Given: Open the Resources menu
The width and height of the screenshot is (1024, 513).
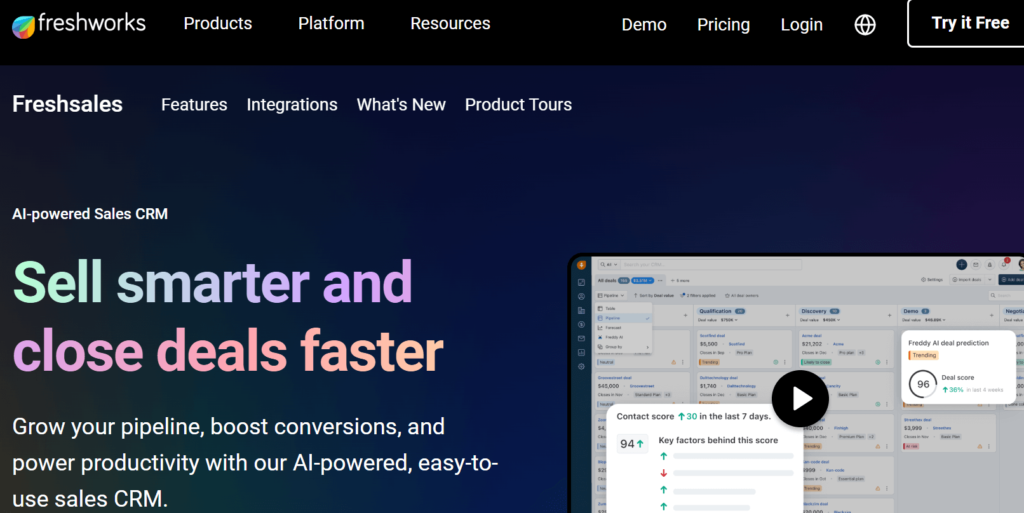Looking at the screenshot, I should point(450,23).
